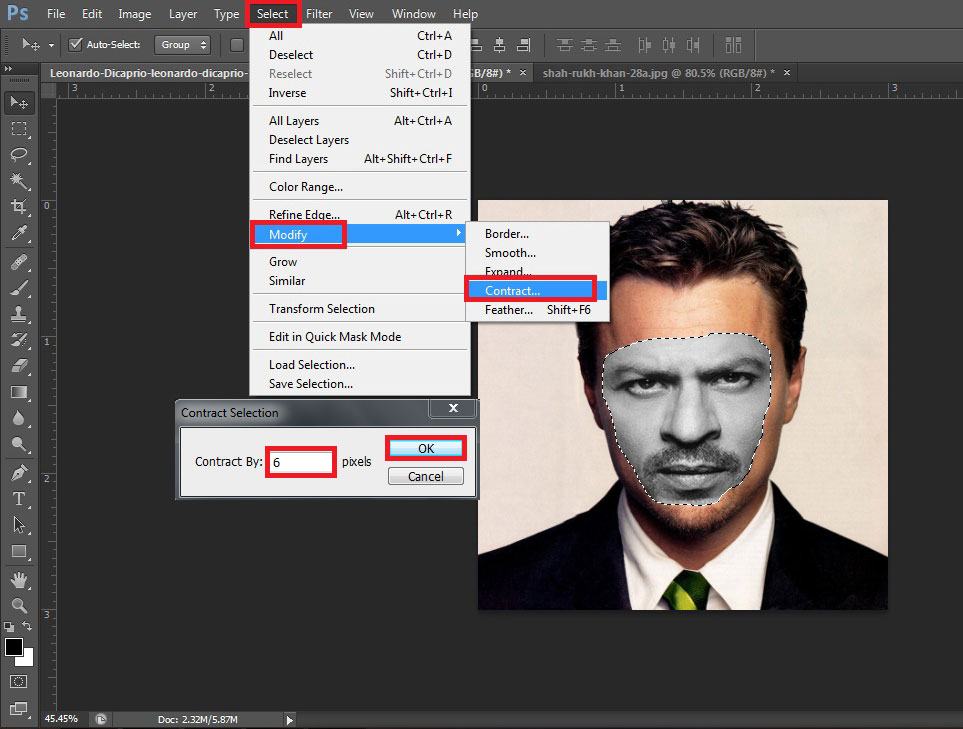The height and width of the screenshot is (729, 963).
Task: Choose Inverse in Select menu
Action: click(x=359, y=93)
